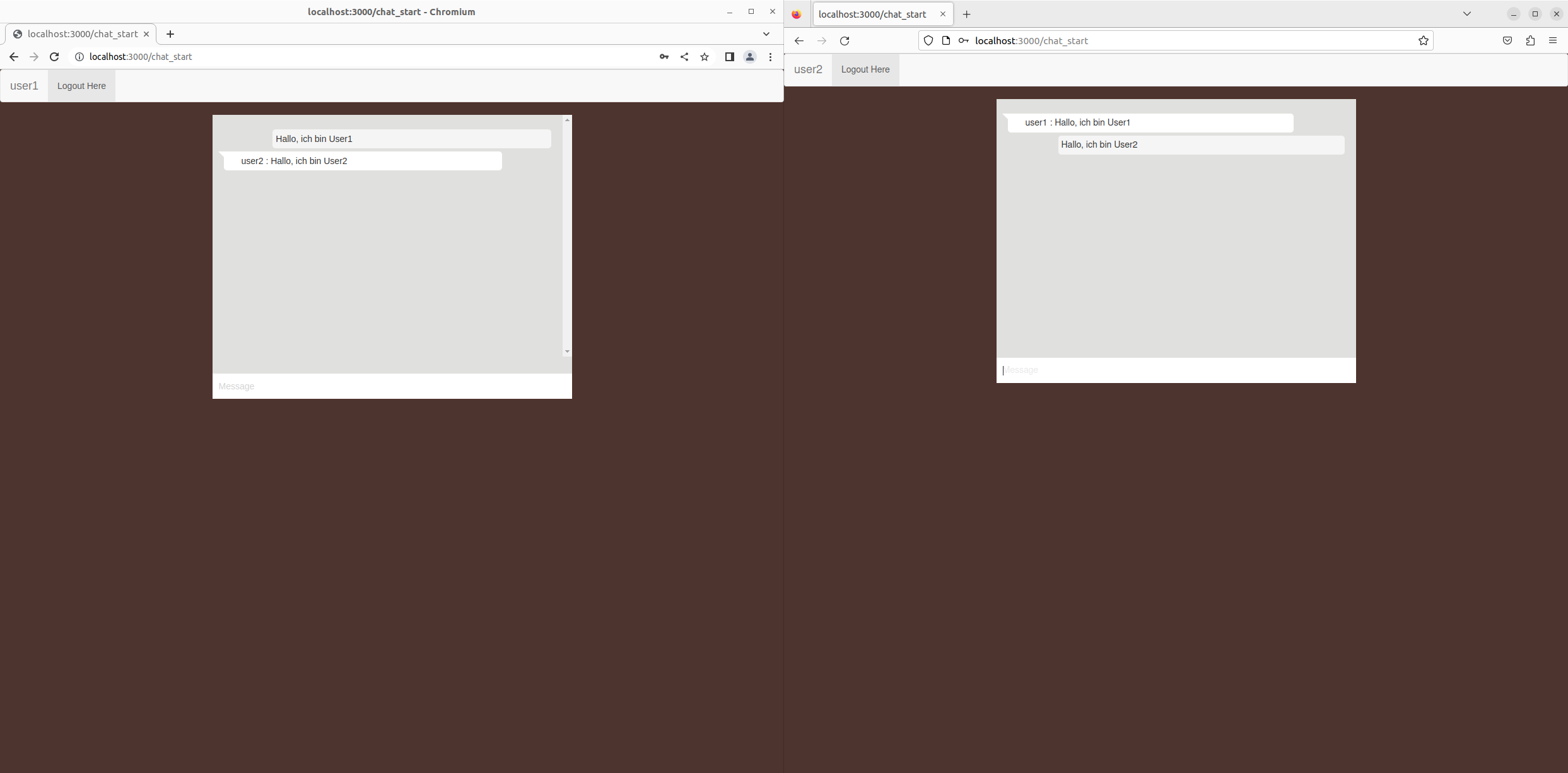Click Logout Here for user2

click(865, 69)
